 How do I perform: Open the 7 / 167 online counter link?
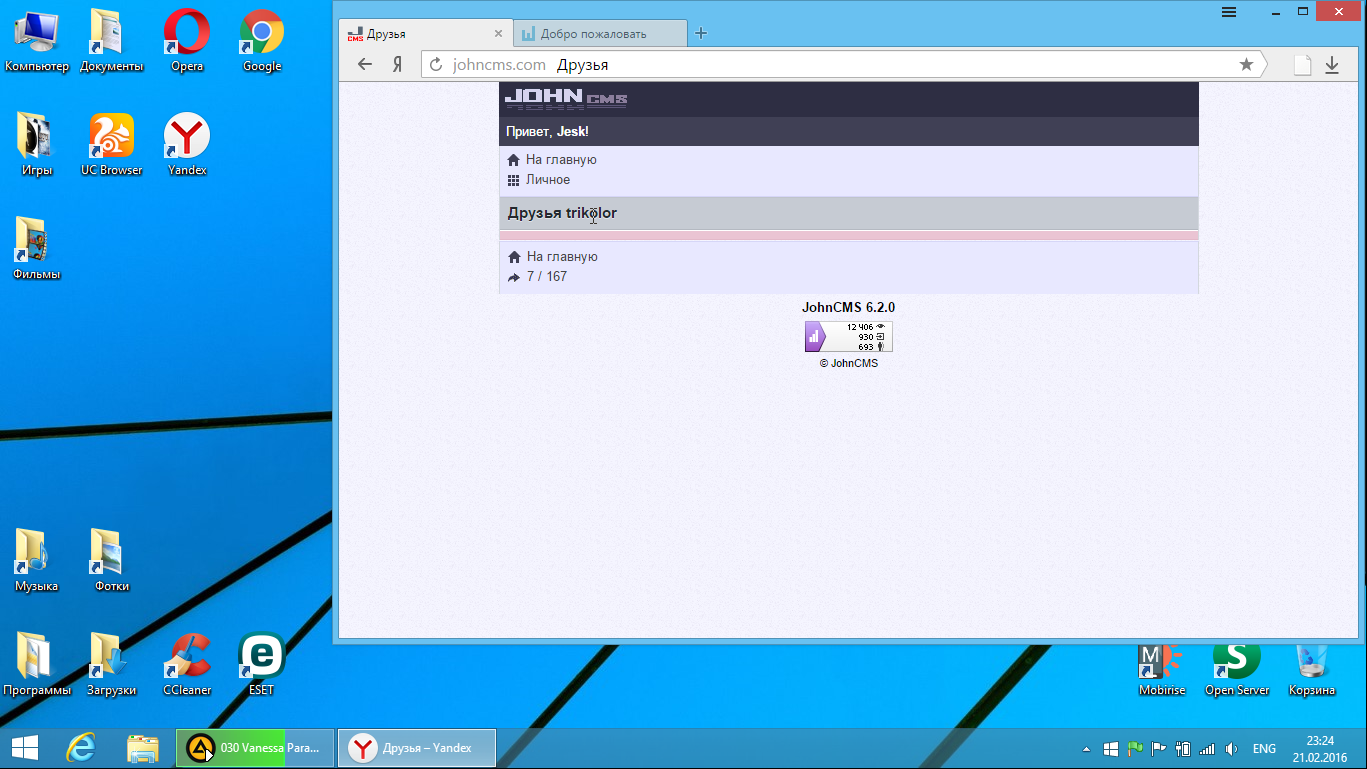tap(546, 276)
